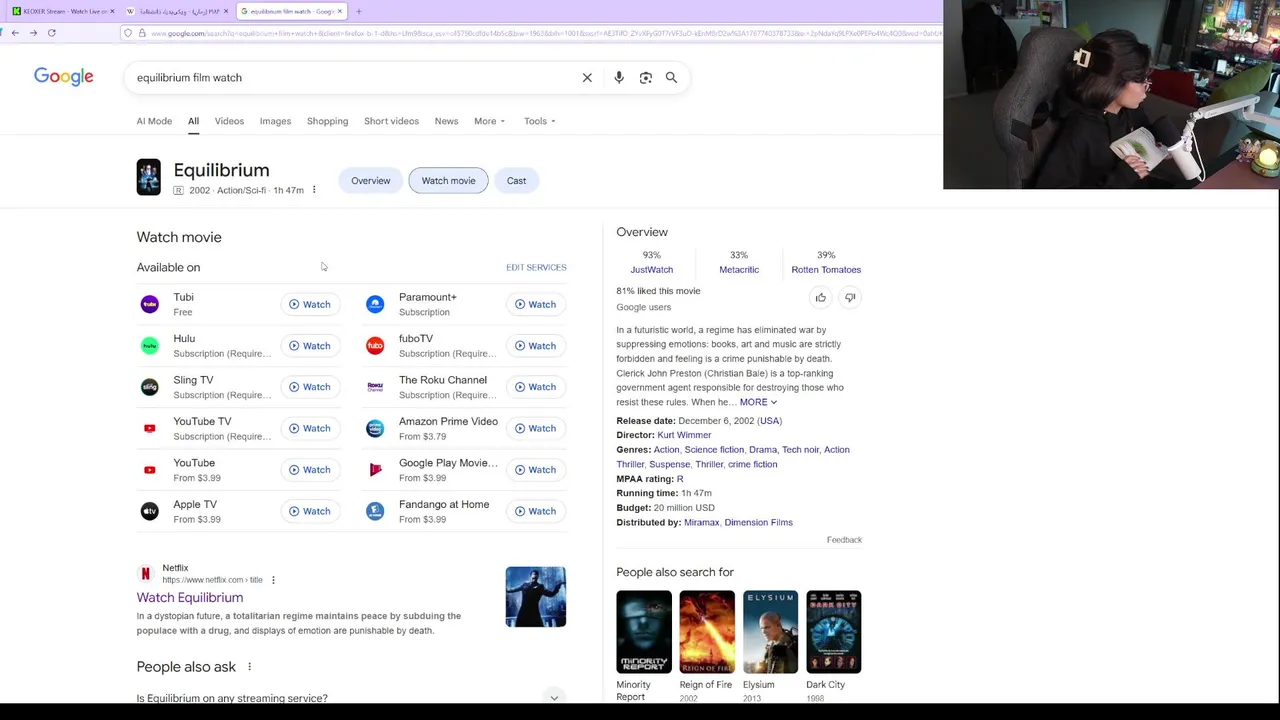1280x720 pixels.
Task: Click the YouTube TV service icon
Action: (149, 428)
